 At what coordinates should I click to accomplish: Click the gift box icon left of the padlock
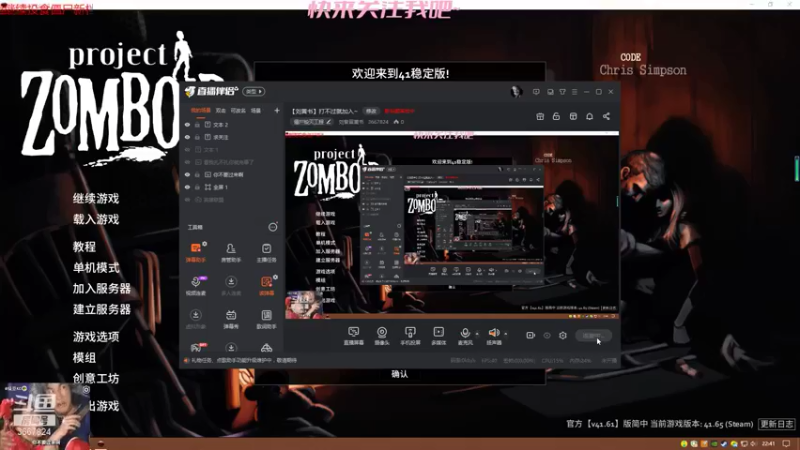[540, 116]
